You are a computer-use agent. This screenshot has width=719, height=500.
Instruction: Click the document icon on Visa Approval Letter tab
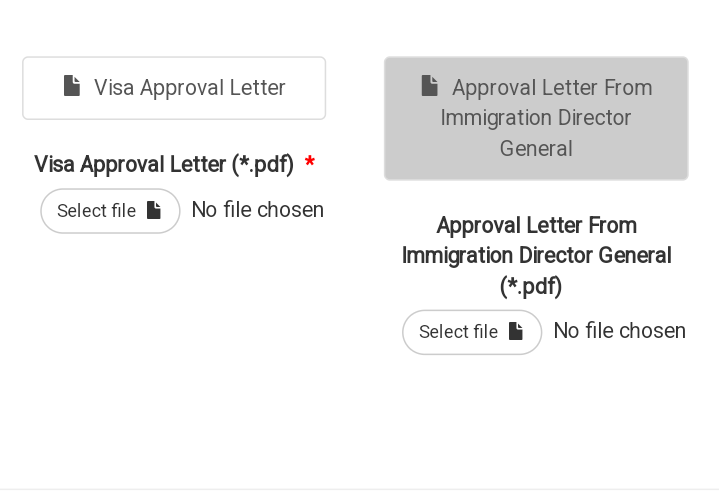pyautogui.click(x=72, y=87)
